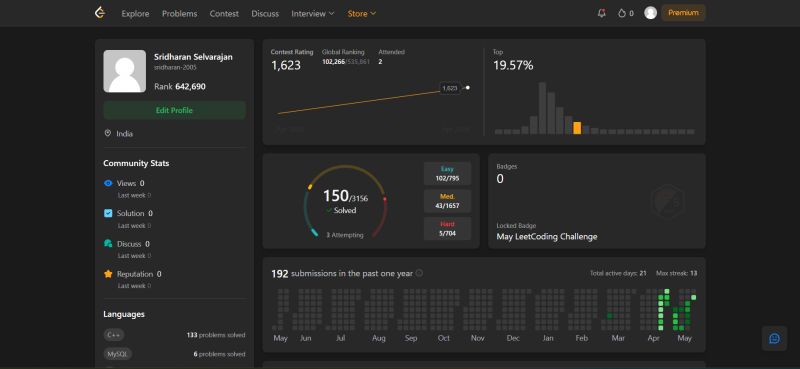Click the Reputation star icon
Image resolution: width=800 pixels, height=369 pixels.
click(108, 274)
